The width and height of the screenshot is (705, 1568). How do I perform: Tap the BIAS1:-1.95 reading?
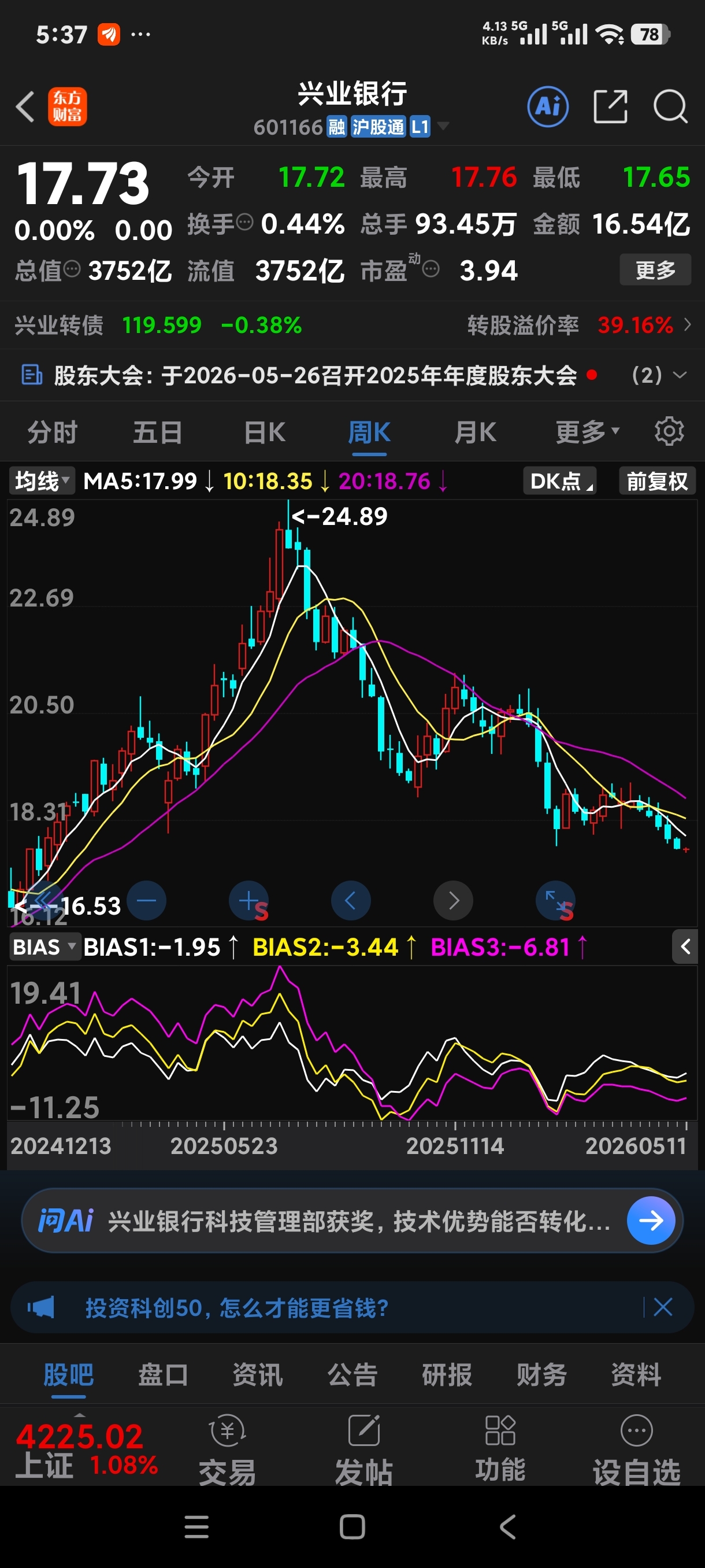click(151, 947)
